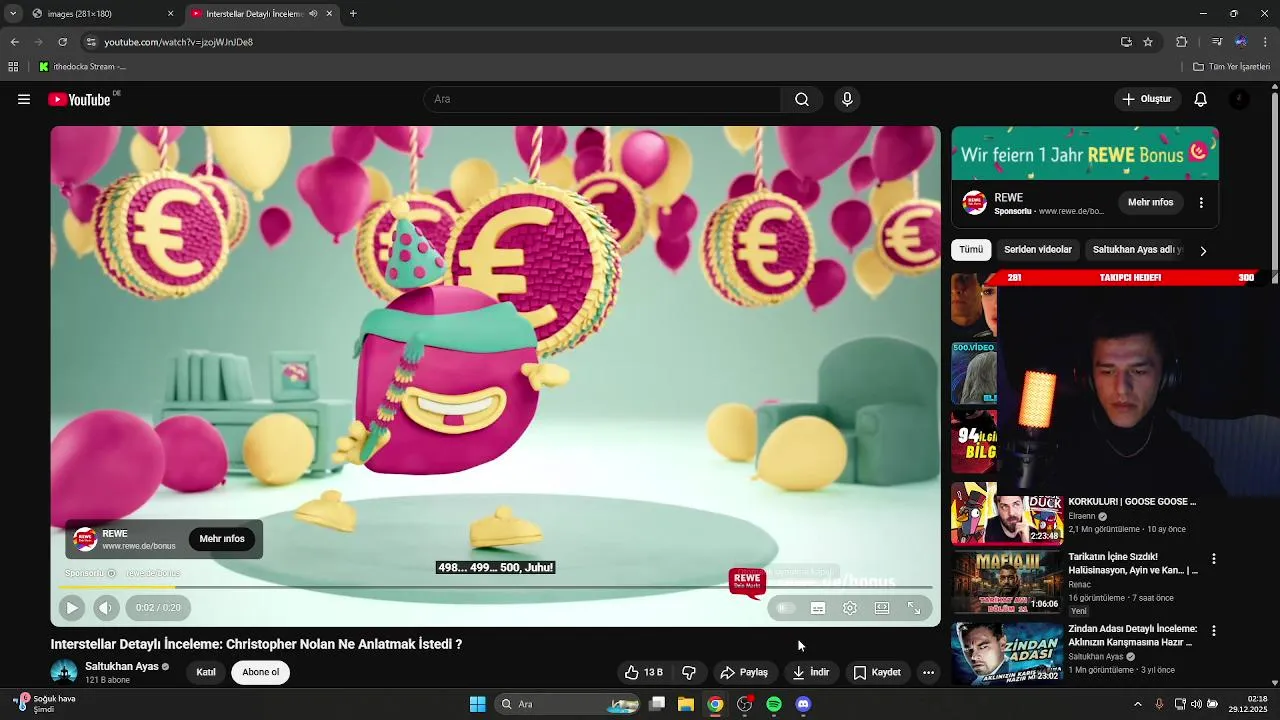Switch to theater mode
Viewport: 1280px width, 720px height.
click(882, 607)
